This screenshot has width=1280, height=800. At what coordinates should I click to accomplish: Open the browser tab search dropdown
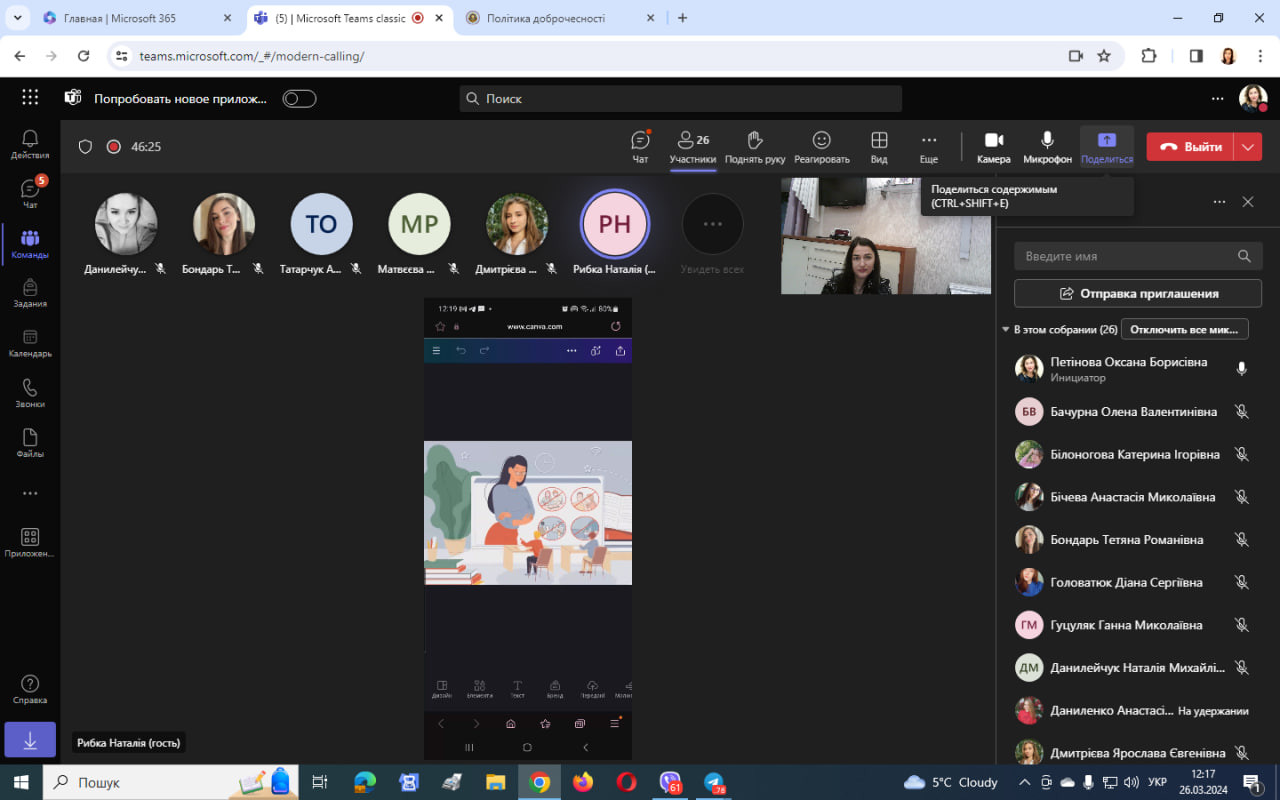pyautogui.click(x=17, y=18)
